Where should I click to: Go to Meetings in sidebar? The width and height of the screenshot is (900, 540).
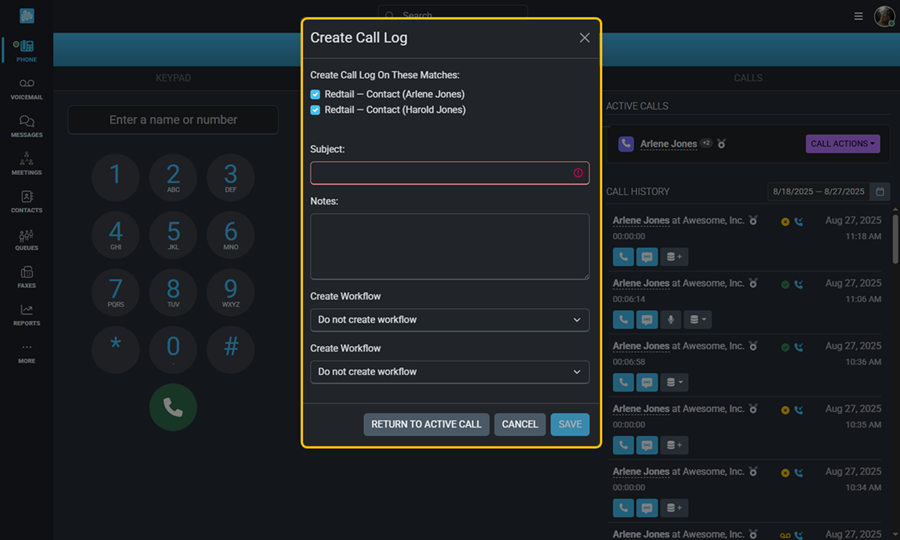tap(26, 163)
